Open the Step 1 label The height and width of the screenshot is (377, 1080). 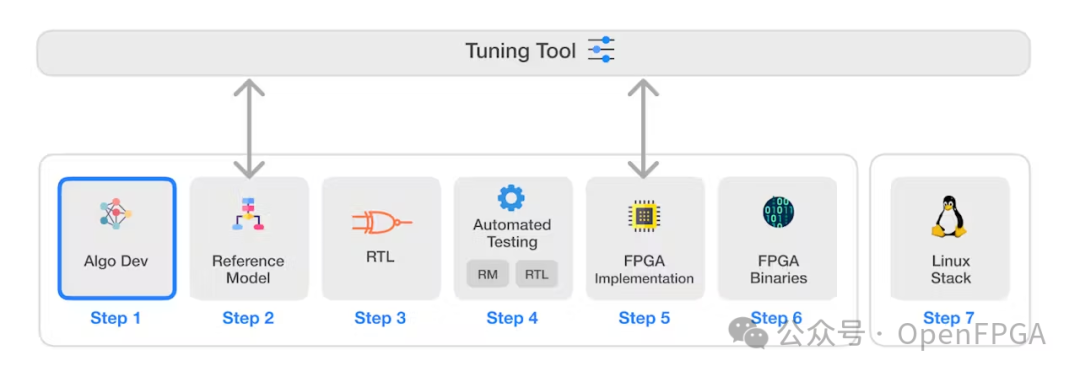tap(116, 318)
